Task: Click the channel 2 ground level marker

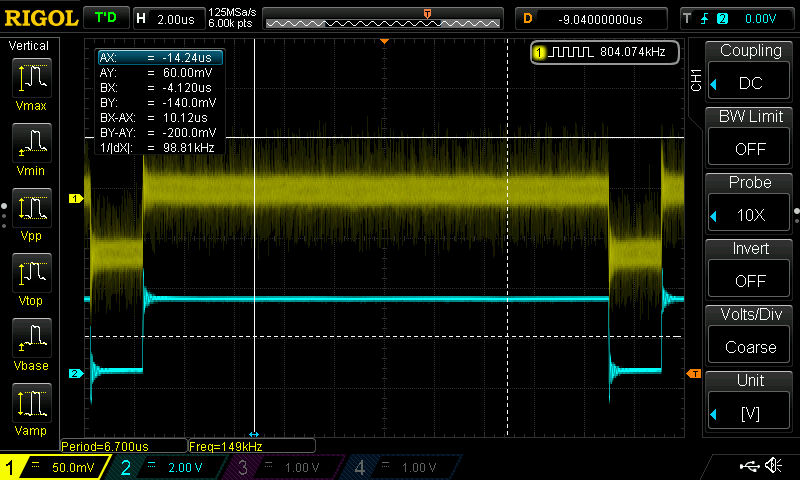Action: click(76, 373)
